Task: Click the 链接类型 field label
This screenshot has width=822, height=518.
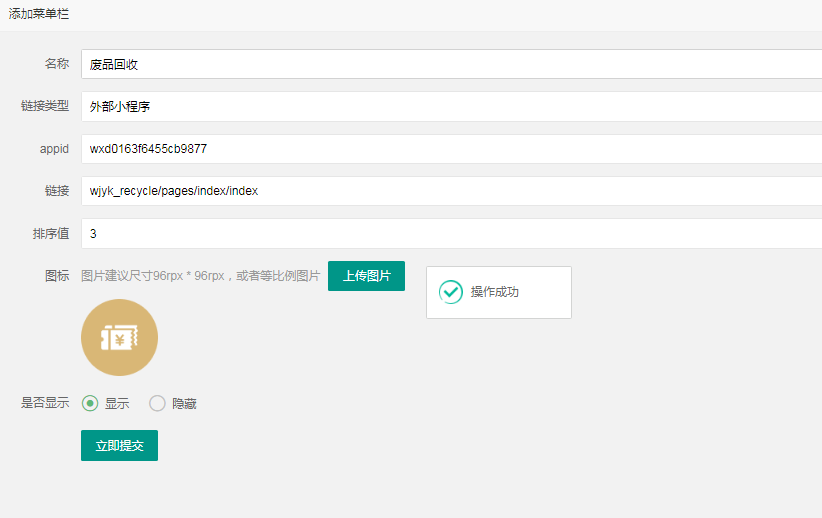Action: pyautogui.click(x=45, y=106)
